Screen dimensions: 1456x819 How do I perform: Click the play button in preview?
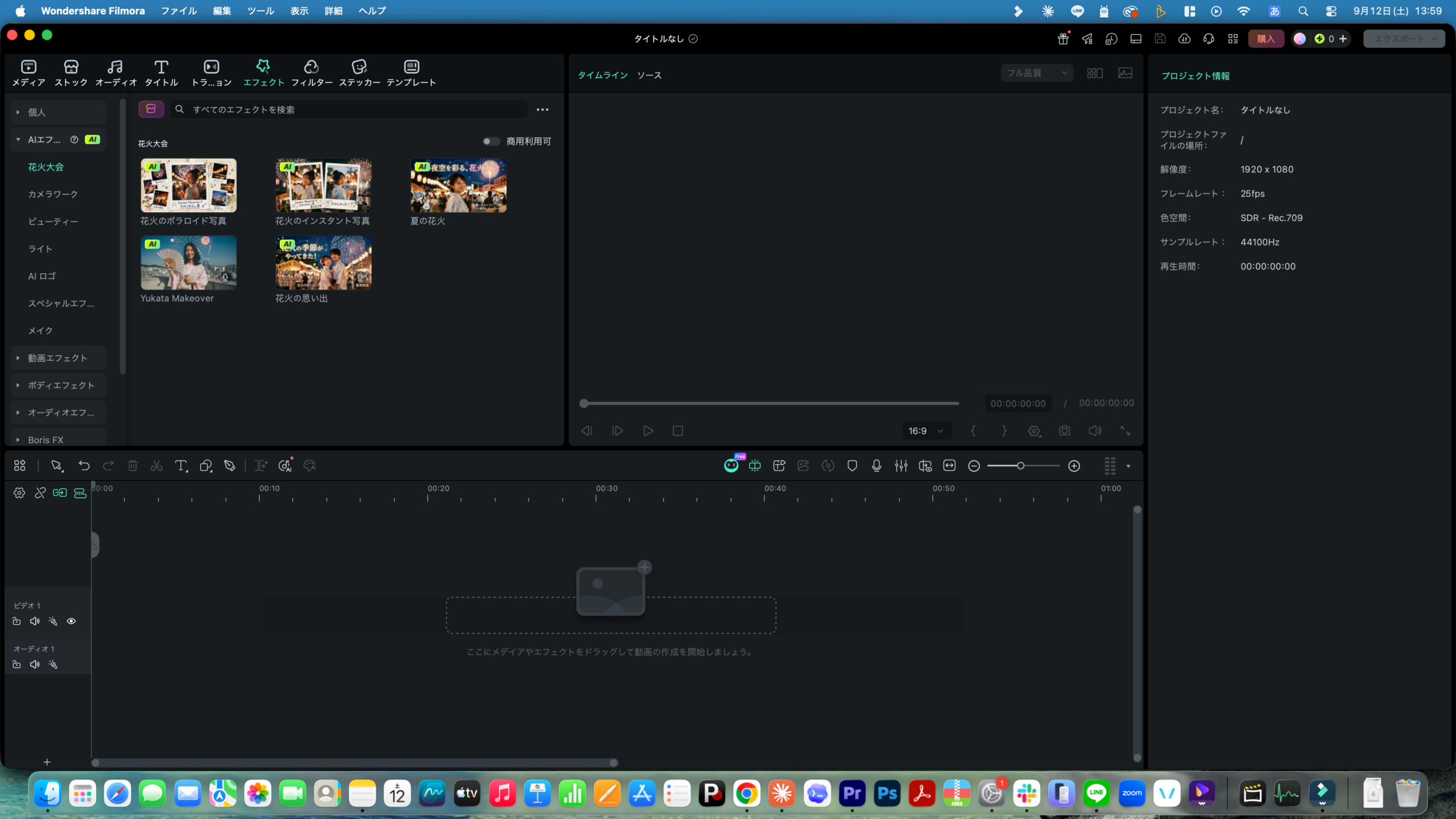point(648,431)
